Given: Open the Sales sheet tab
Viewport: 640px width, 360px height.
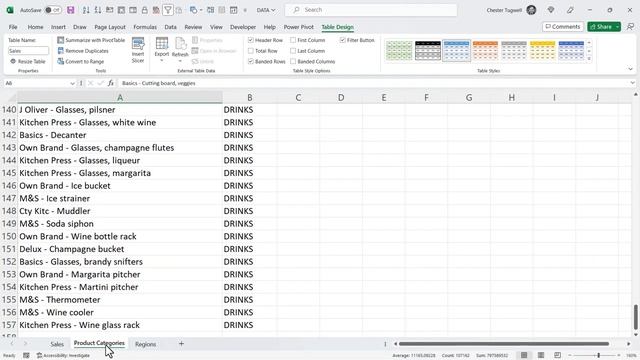Looking at the screenshot, I should pyautogui.click(x=57, y=344).
